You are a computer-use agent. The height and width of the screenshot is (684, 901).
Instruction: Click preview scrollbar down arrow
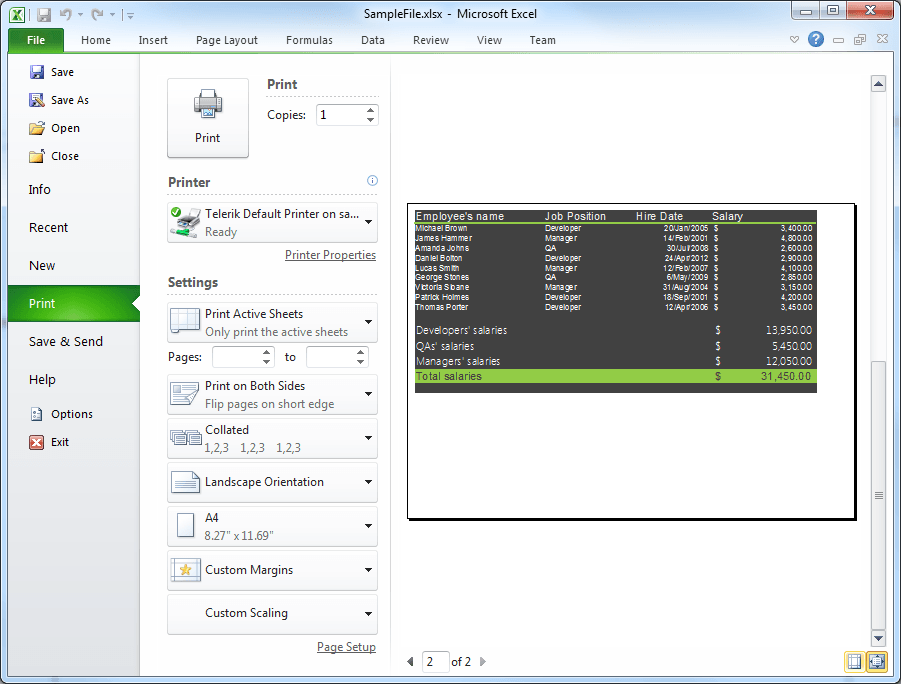point(878,637)
